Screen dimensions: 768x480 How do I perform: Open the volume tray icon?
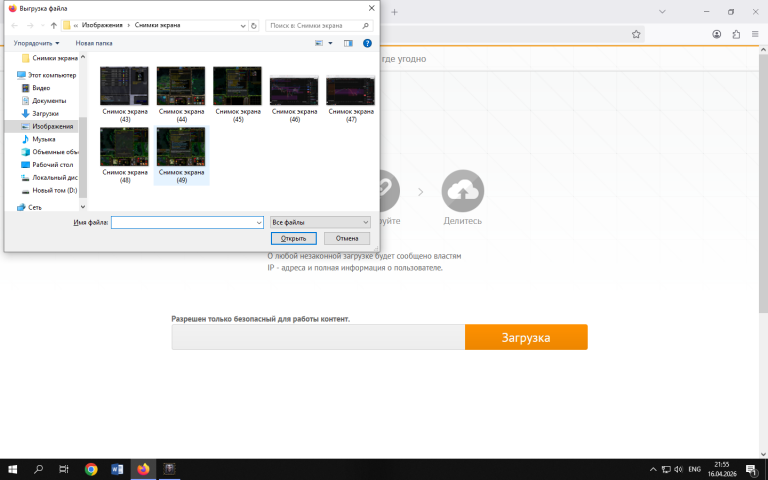678,469
